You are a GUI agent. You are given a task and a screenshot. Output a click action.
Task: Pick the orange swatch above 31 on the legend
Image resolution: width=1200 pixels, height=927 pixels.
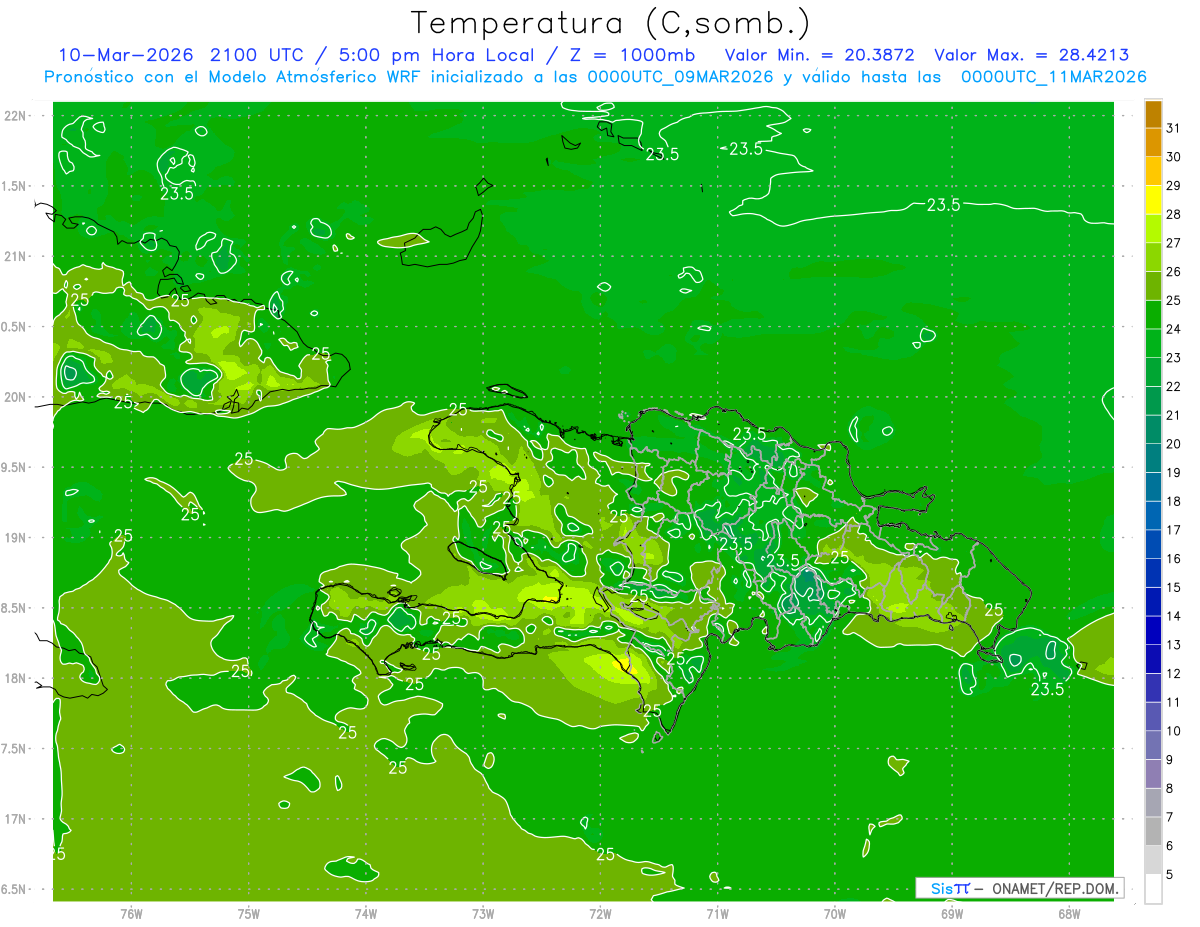tap(1153, 114)
